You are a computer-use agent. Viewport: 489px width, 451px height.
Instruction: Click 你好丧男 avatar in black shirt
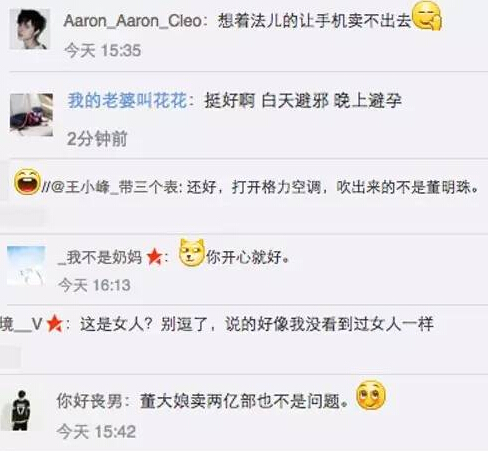point(21,410)
